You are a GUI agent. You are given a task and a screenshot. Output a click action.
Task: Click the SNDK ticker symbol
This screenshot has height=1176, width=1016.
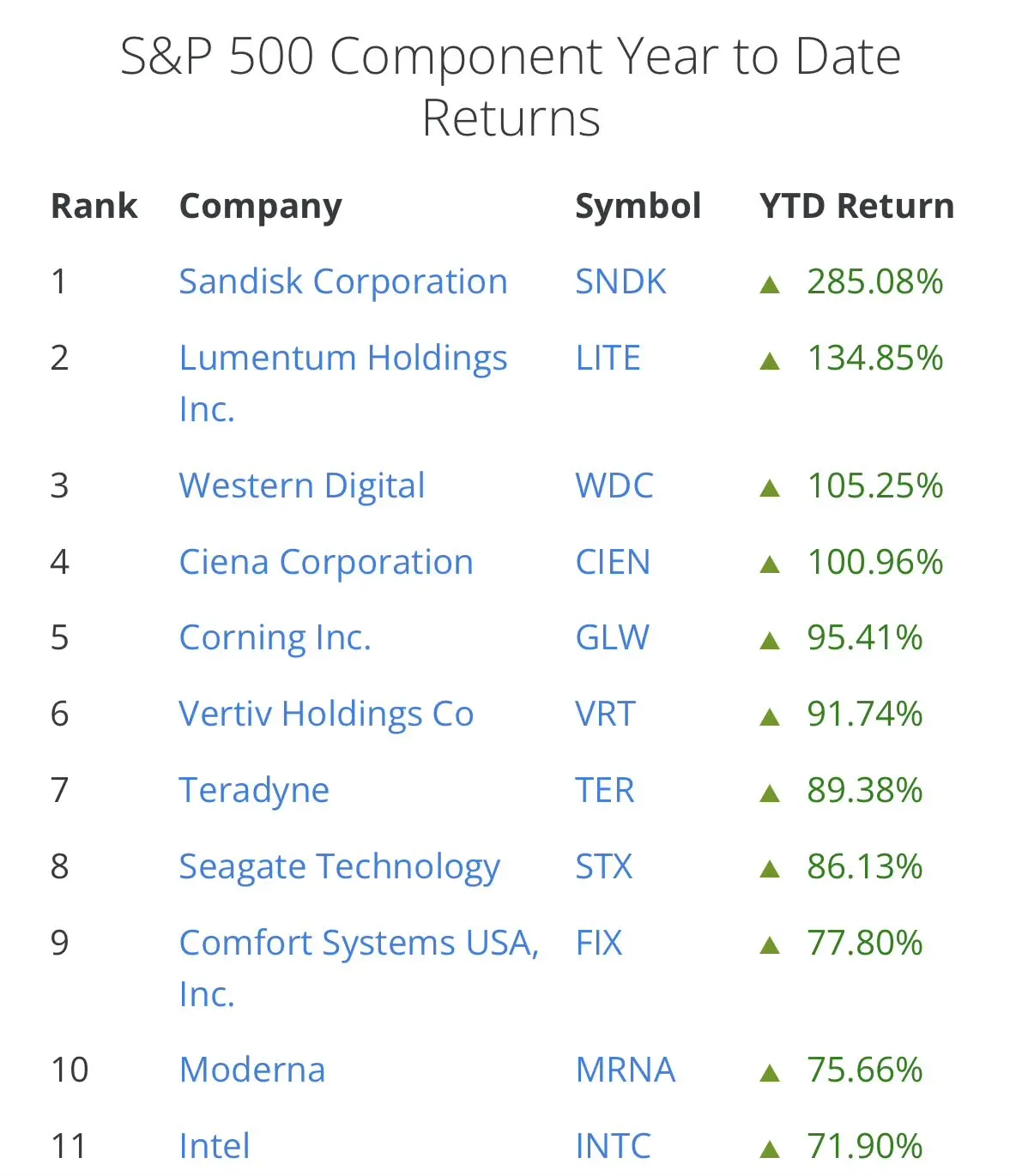tap(620, 281)
